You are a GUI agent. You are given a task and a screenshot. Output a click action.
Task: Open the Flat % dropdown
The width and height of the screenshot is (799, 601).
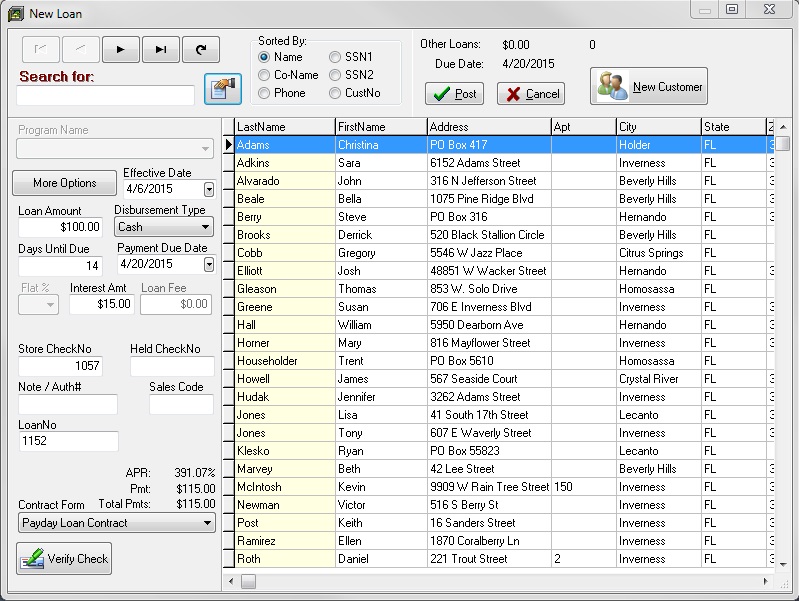(50, 305)
